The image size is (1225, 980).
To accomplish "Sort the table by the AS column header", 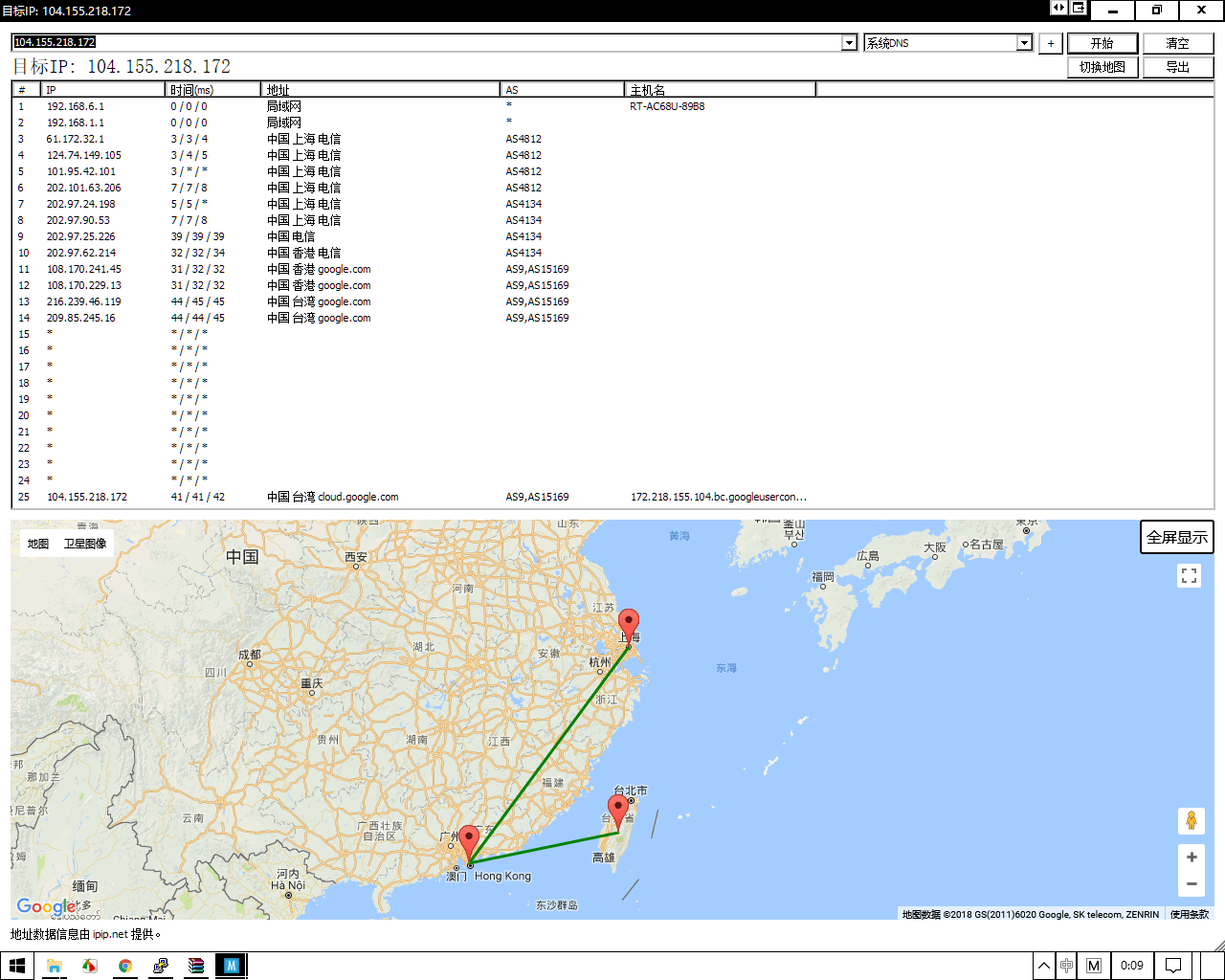I will 562,89.
